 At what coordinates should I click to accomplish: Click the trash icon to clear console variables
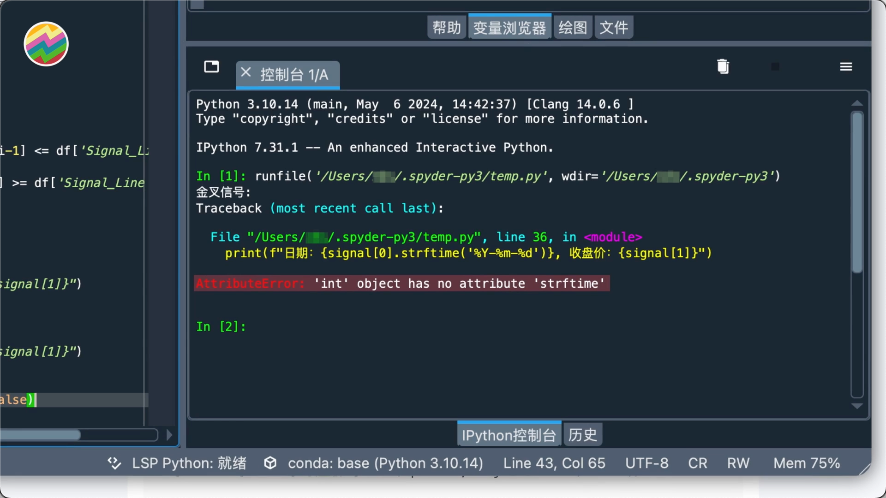tap(723, 67)
